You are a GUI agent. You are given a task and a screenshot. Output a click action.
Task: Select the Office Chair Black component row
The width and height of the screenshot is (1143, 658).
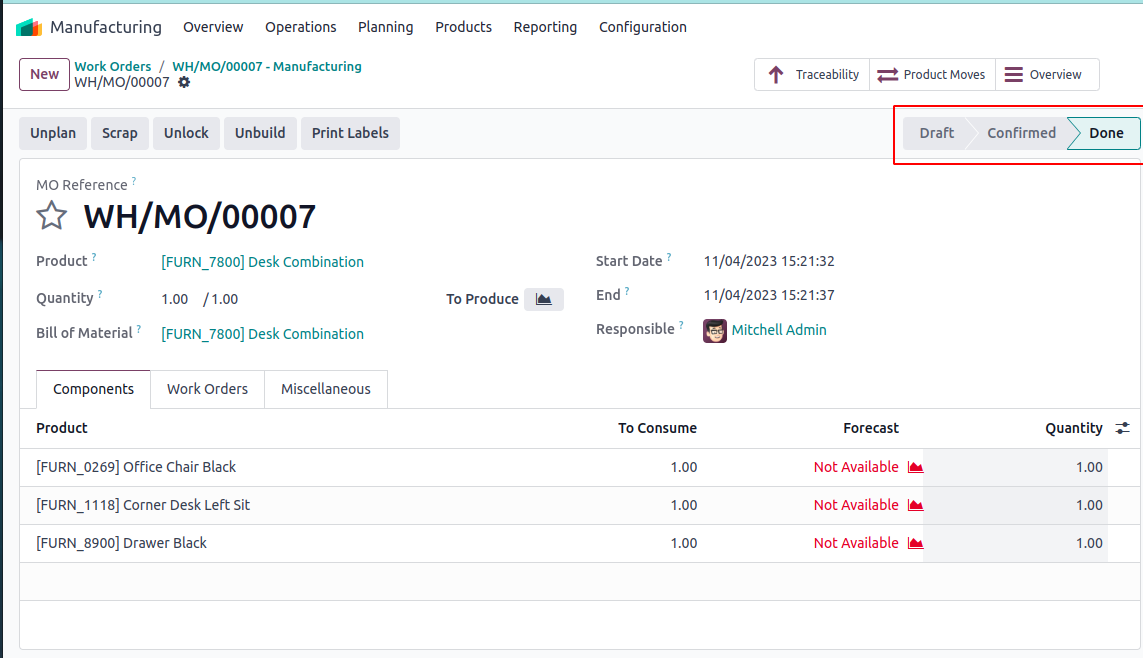tap(580, 467)
